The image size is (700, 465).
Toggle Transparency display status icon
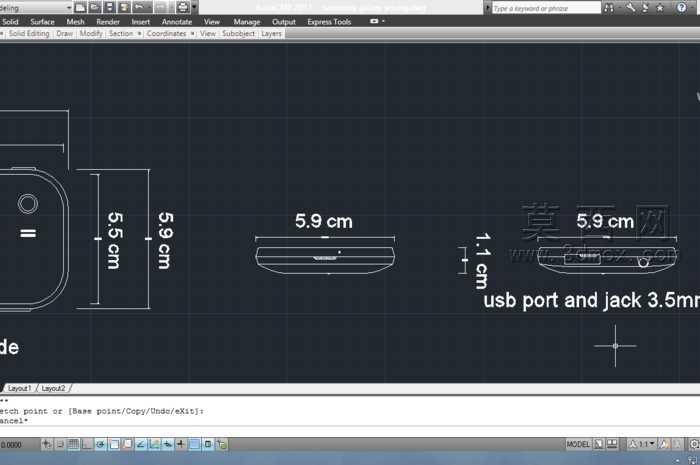(195, 444)
